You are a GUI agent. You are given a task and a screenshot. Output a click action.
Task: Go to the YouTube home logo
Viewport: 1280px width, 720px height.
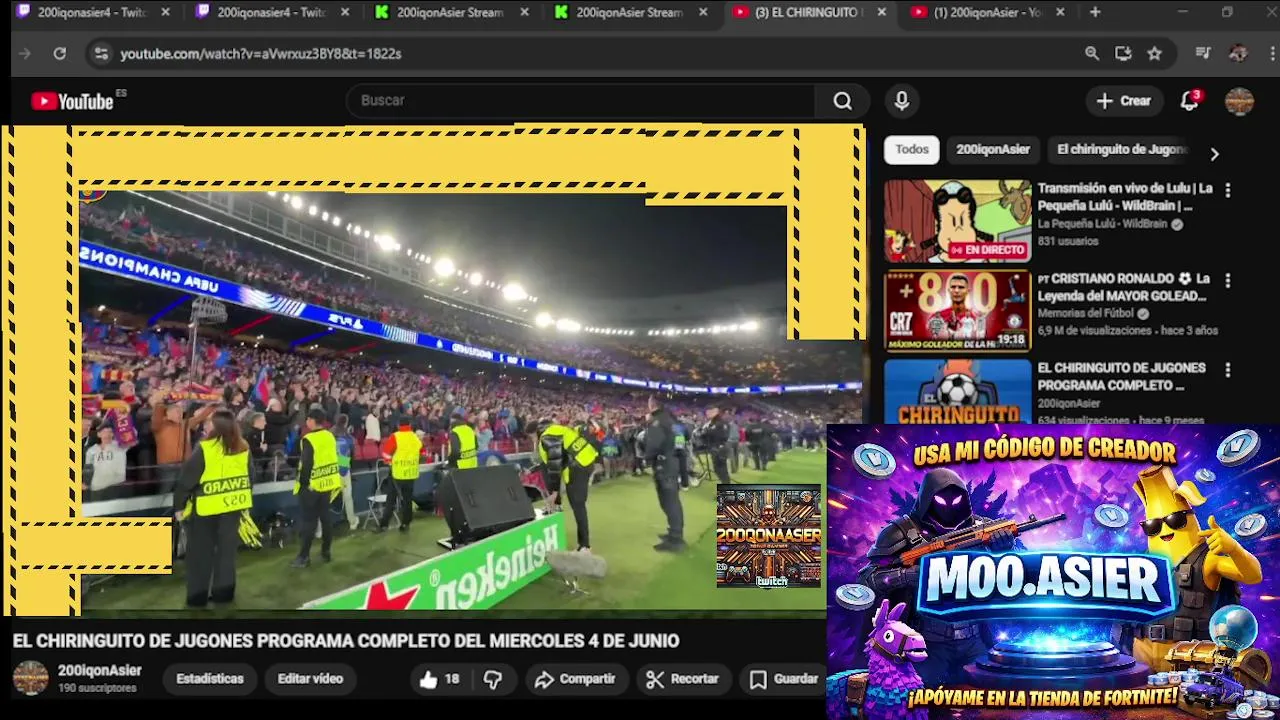[73, 101]
